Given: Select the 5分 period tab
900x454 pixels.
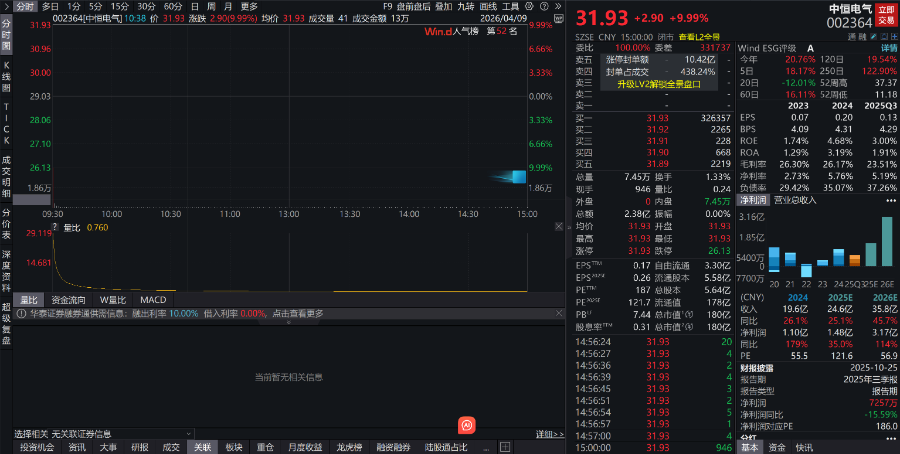Looking at the screenshot, I should [x=95, y=6].
